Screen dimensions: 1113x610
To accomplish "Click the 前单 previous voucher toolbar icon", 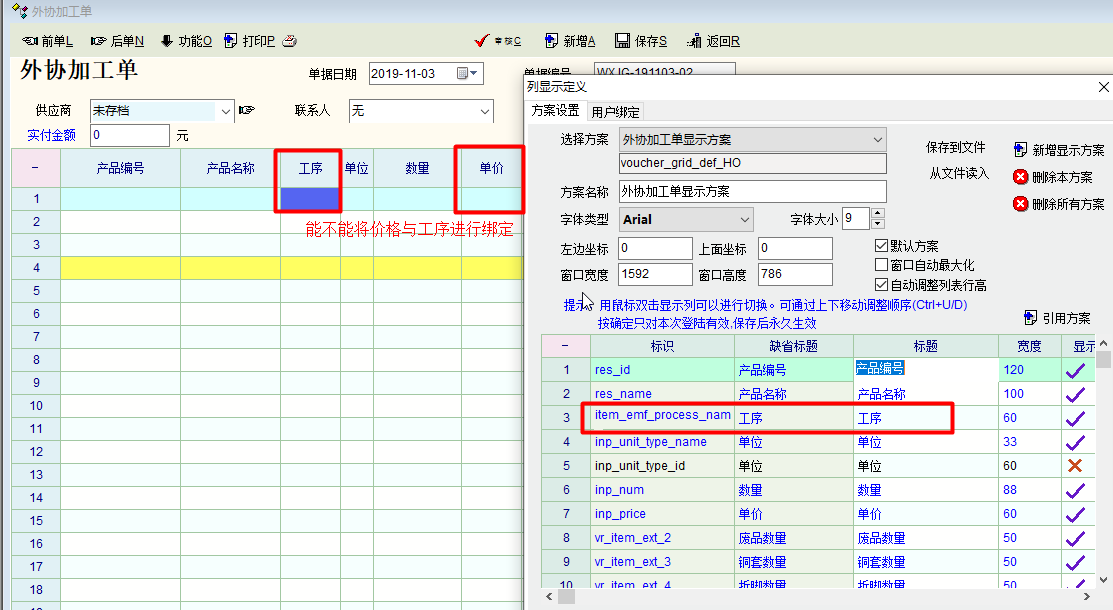I will [30, 41].
